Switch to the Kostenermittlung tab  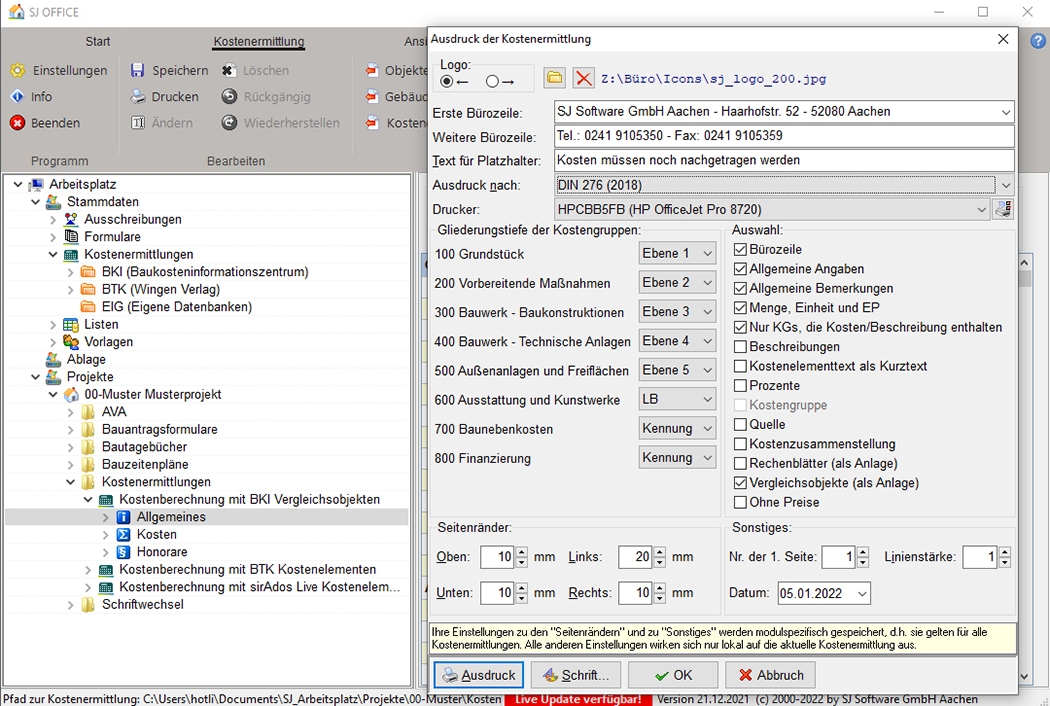pyautogui.click(x=258, y=42)
